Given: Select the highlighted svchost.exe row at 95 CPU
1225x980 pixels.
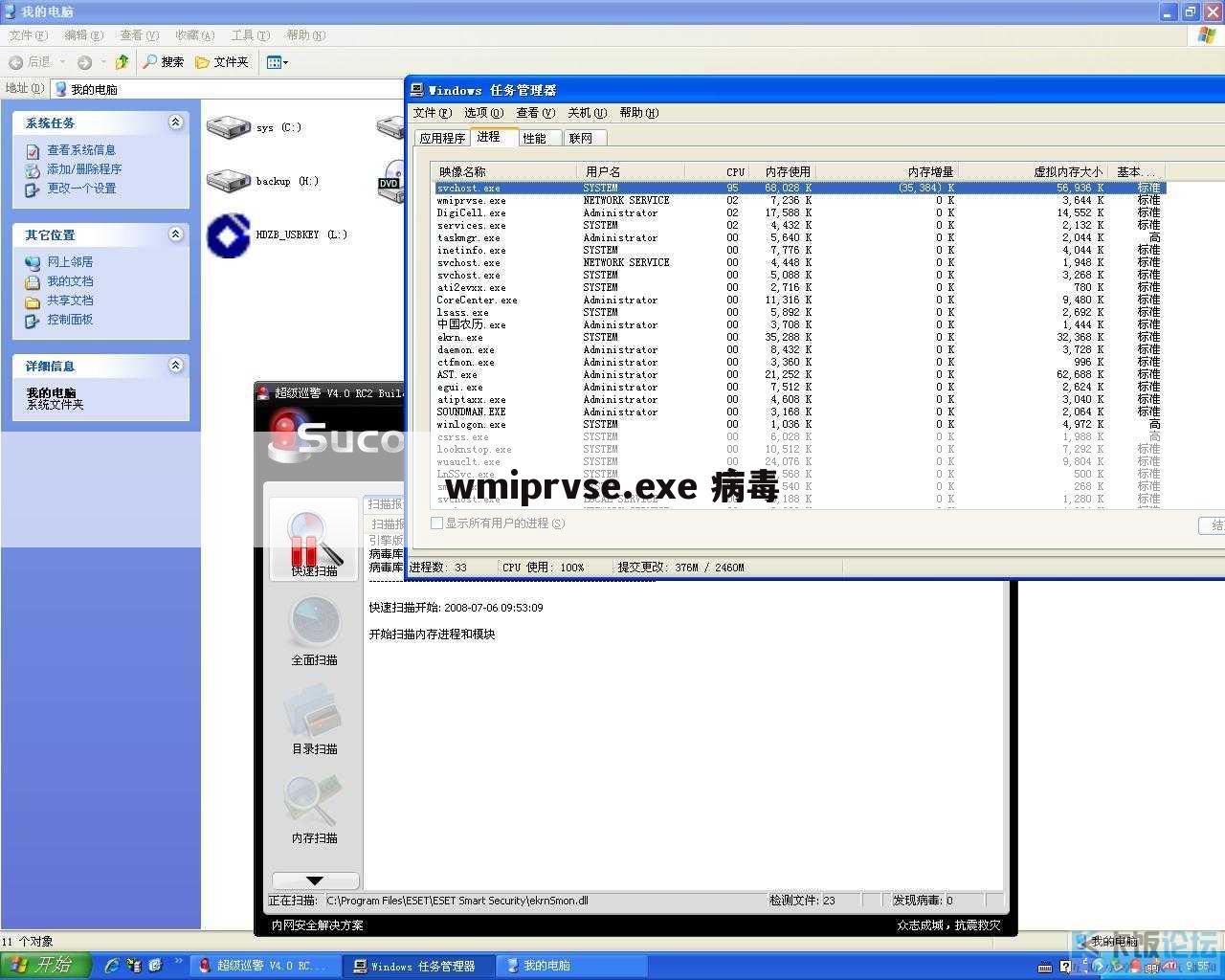Looking at the screenshot, I should point(800,189).
